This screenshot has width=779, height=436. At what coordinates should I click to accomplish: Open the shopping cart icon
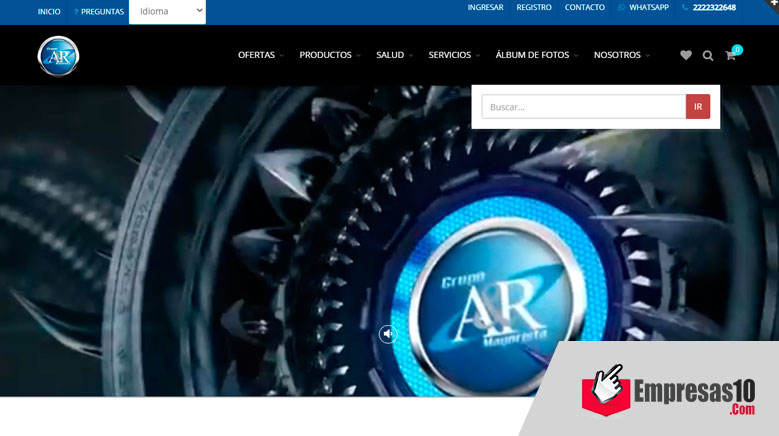pos(731,55)
